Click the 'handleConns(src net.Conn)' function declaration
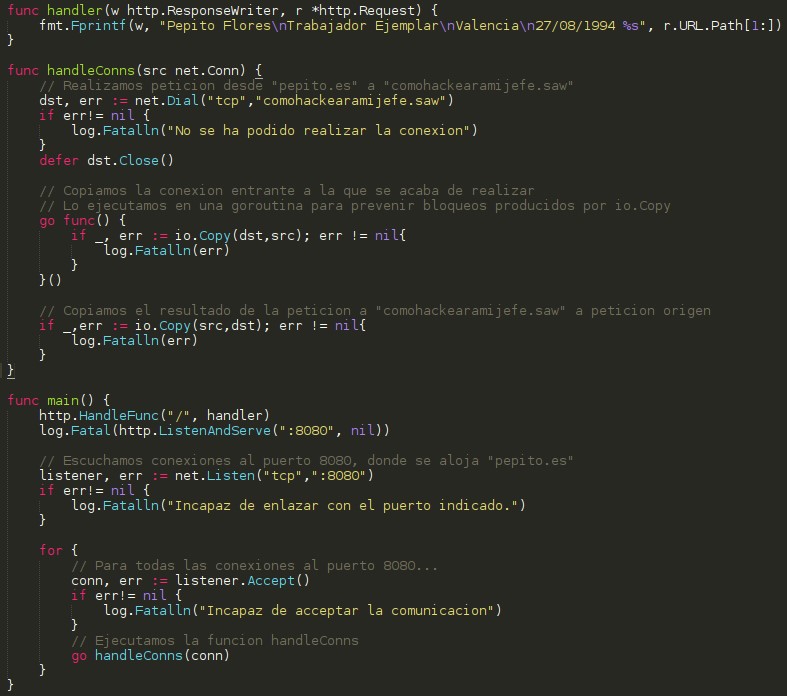 (x=147, y=70)
